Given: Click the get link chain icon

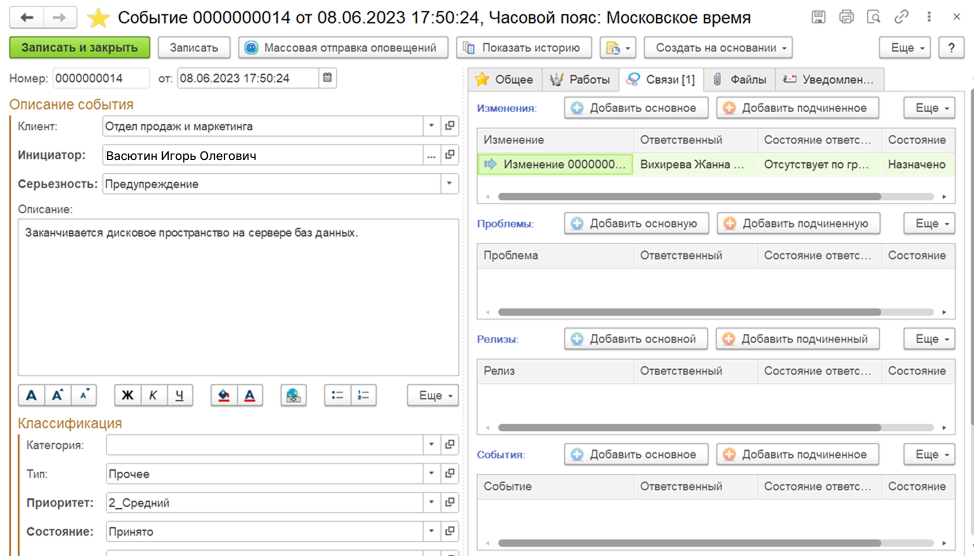Looking at the screenshot, I should point(902,17).
